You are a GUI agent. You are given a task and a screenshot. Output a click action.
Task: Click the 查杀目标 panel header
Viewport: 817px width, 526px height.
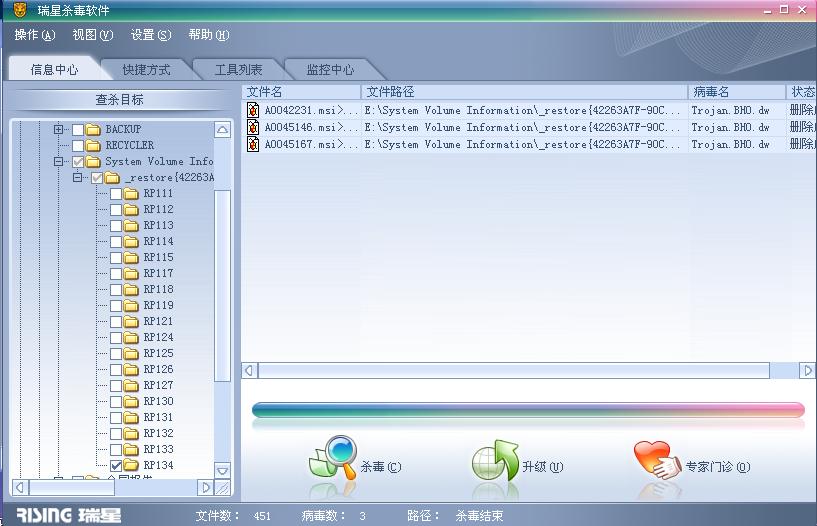(x=119, y=99)
